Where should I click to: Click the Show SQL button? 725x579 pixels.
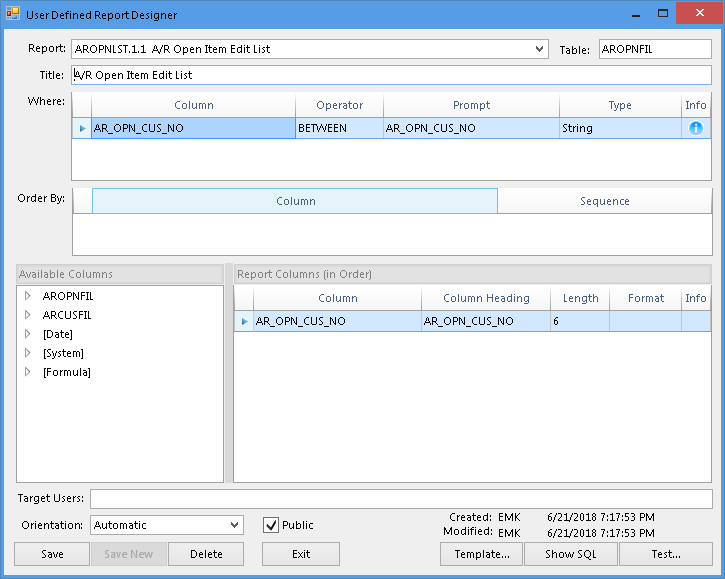(x=571, y=554)
